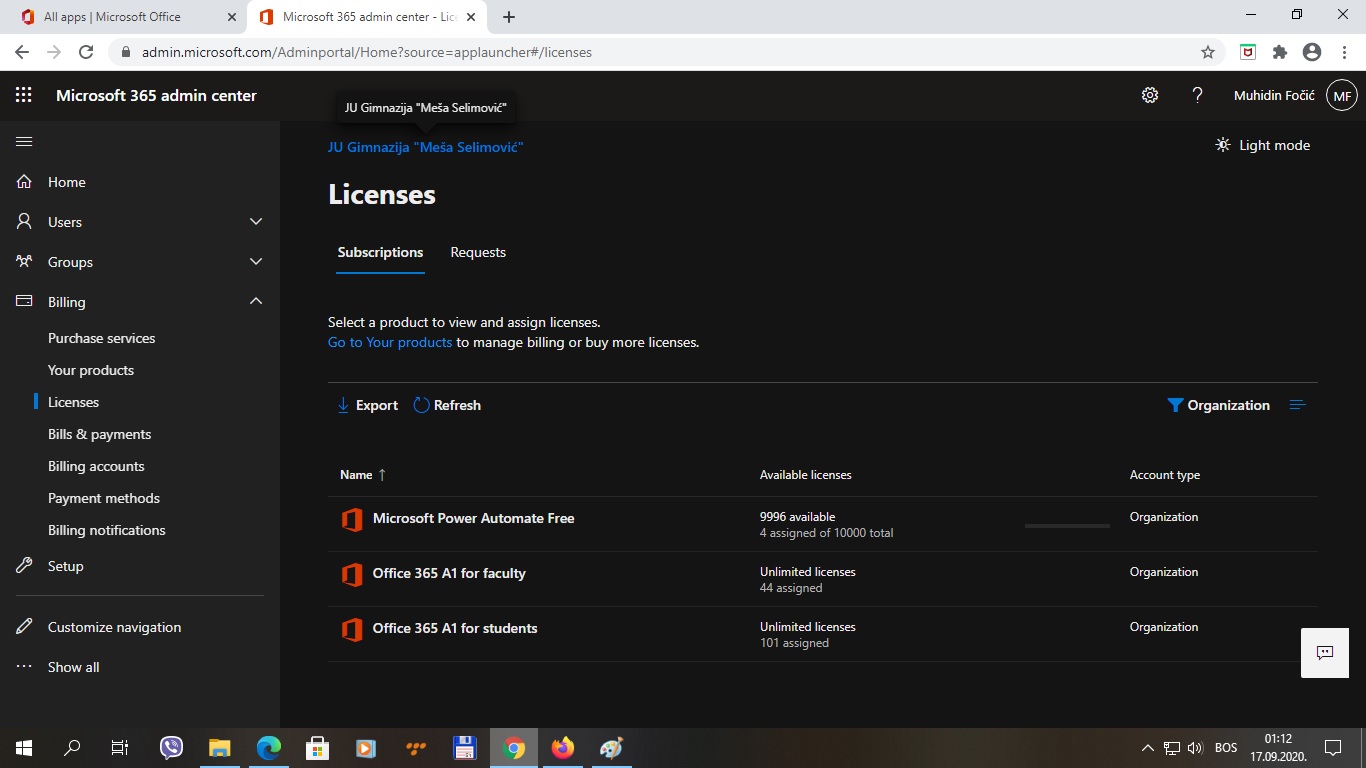
Task: Open taskbar Search
Action: click(72, 748)
